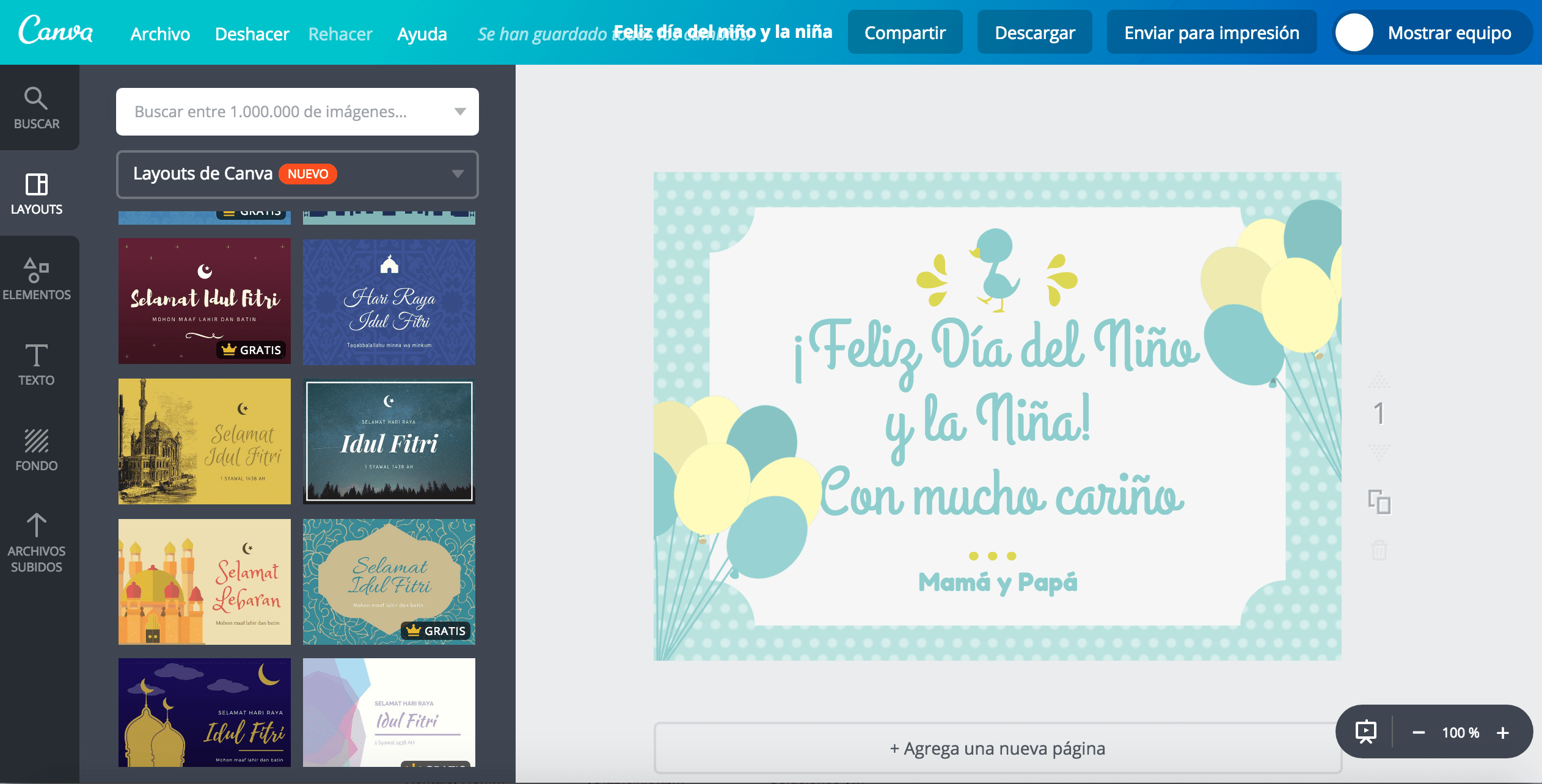Choose pastel geometric Idul Fitri layout
Image resolution: width=1542 pixels, height=784 pixels.
pyautogui.click(x=389, y=713)
